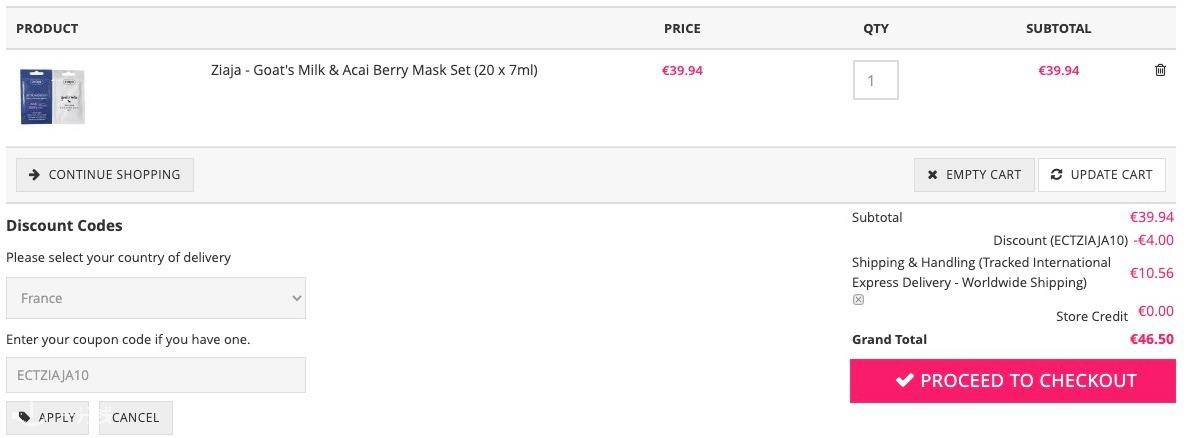Image resolution: width=1188 pixels, height=438 pixels.
Task: Click the x icon on Empty Cart
Action: (x=933, y=175)
